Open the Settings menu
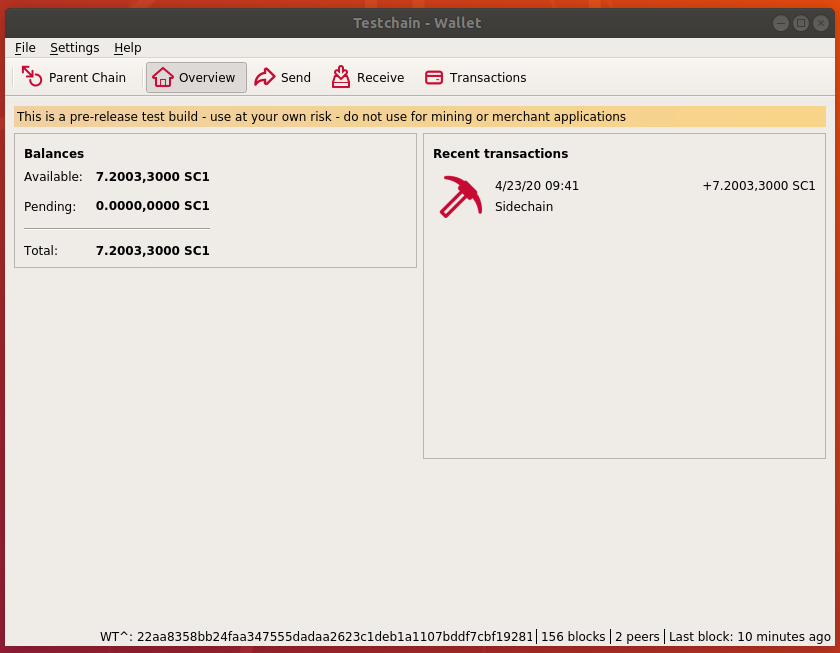Viewport: 840px width, 653px height. [74, 48]
